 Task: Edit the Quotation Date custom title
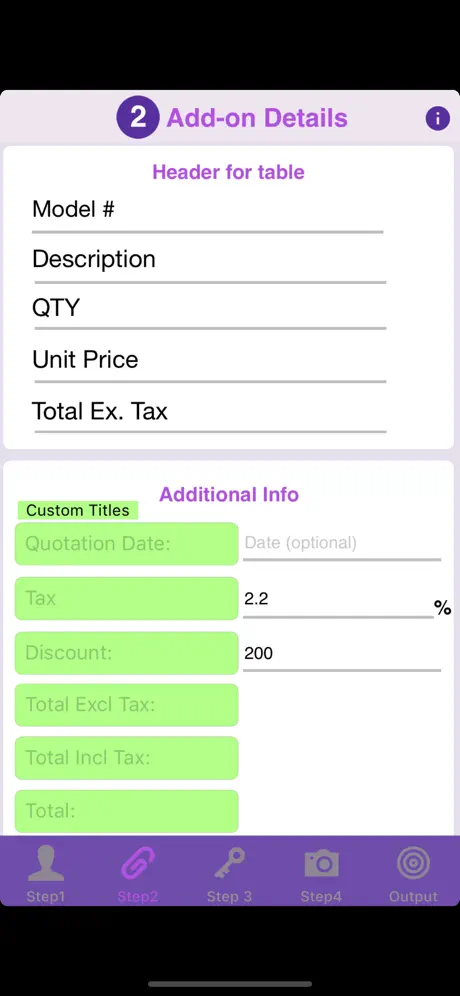[x=126, y=544]
